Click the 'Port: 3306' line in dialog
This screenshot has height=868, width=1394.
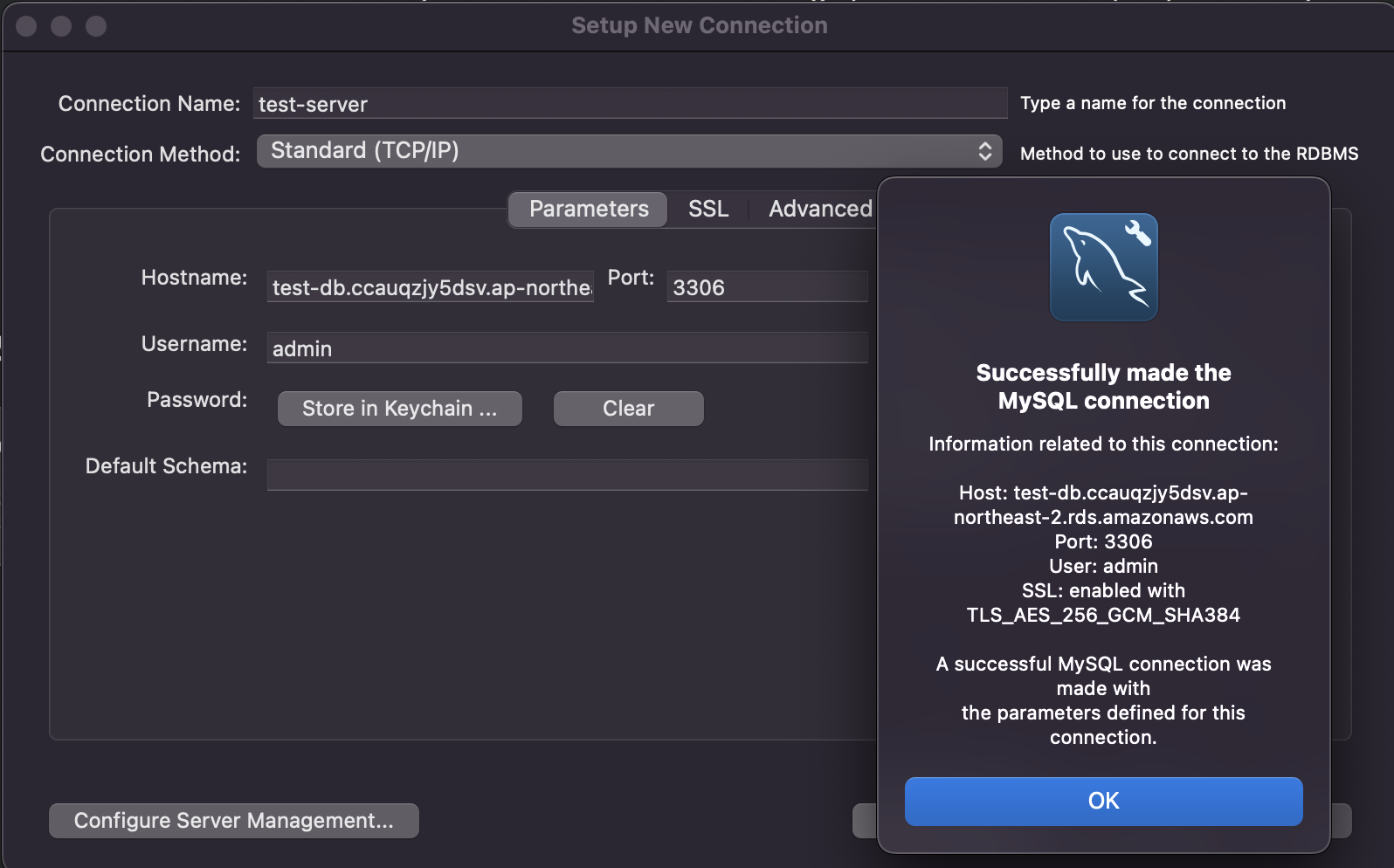tap(1103, 541)
